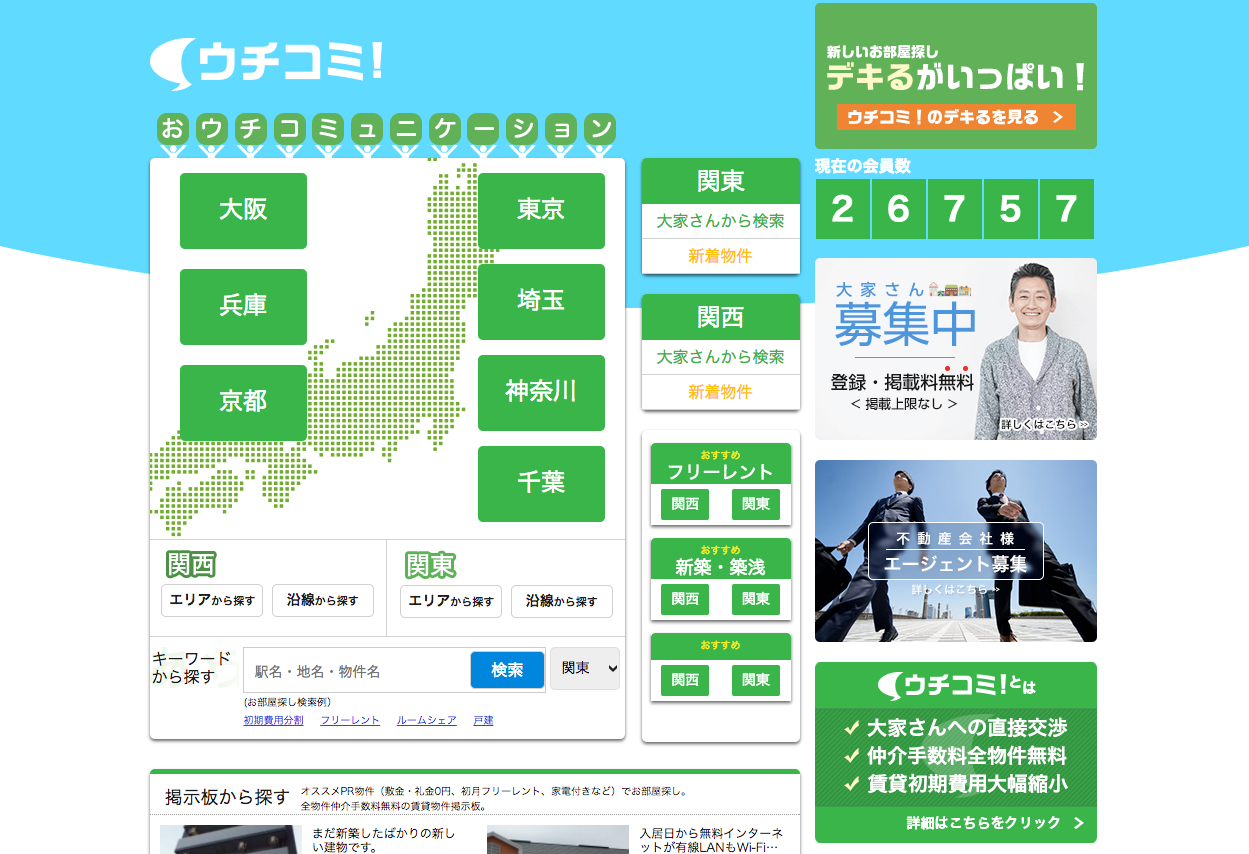Click the 現在の会員数 label

tap(863, 166)
